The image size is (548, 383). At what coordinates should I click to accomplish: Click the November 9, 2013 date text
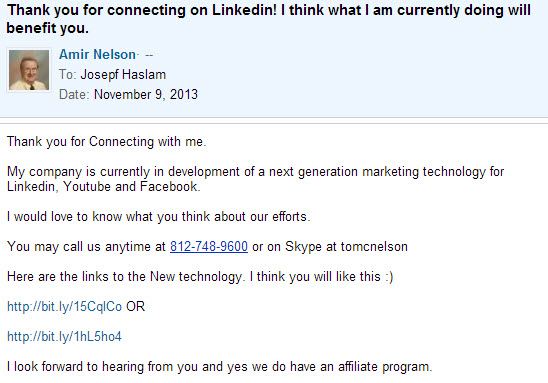point(146,95)
